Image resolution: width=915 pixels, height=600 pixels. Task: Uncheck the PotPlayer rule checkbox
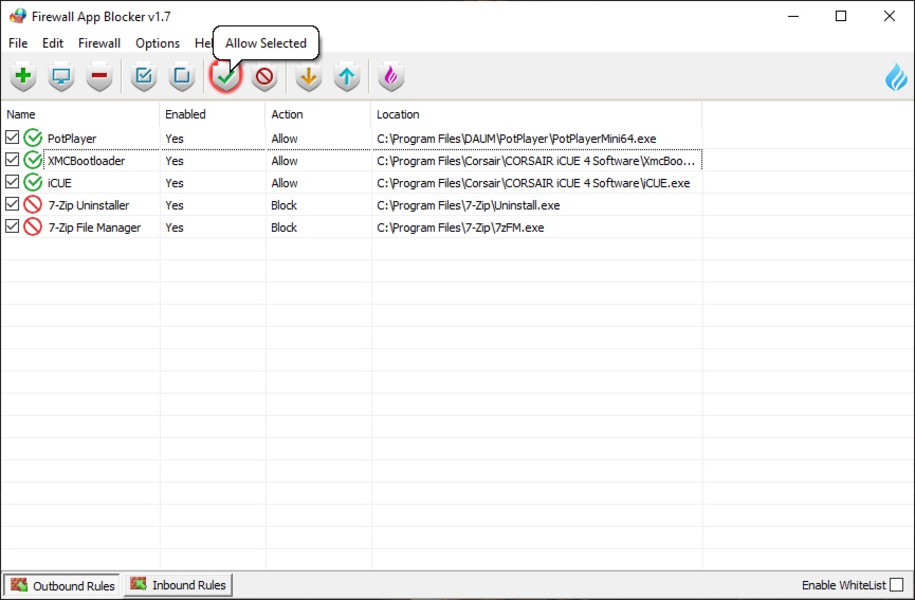(x=12, y=138)
